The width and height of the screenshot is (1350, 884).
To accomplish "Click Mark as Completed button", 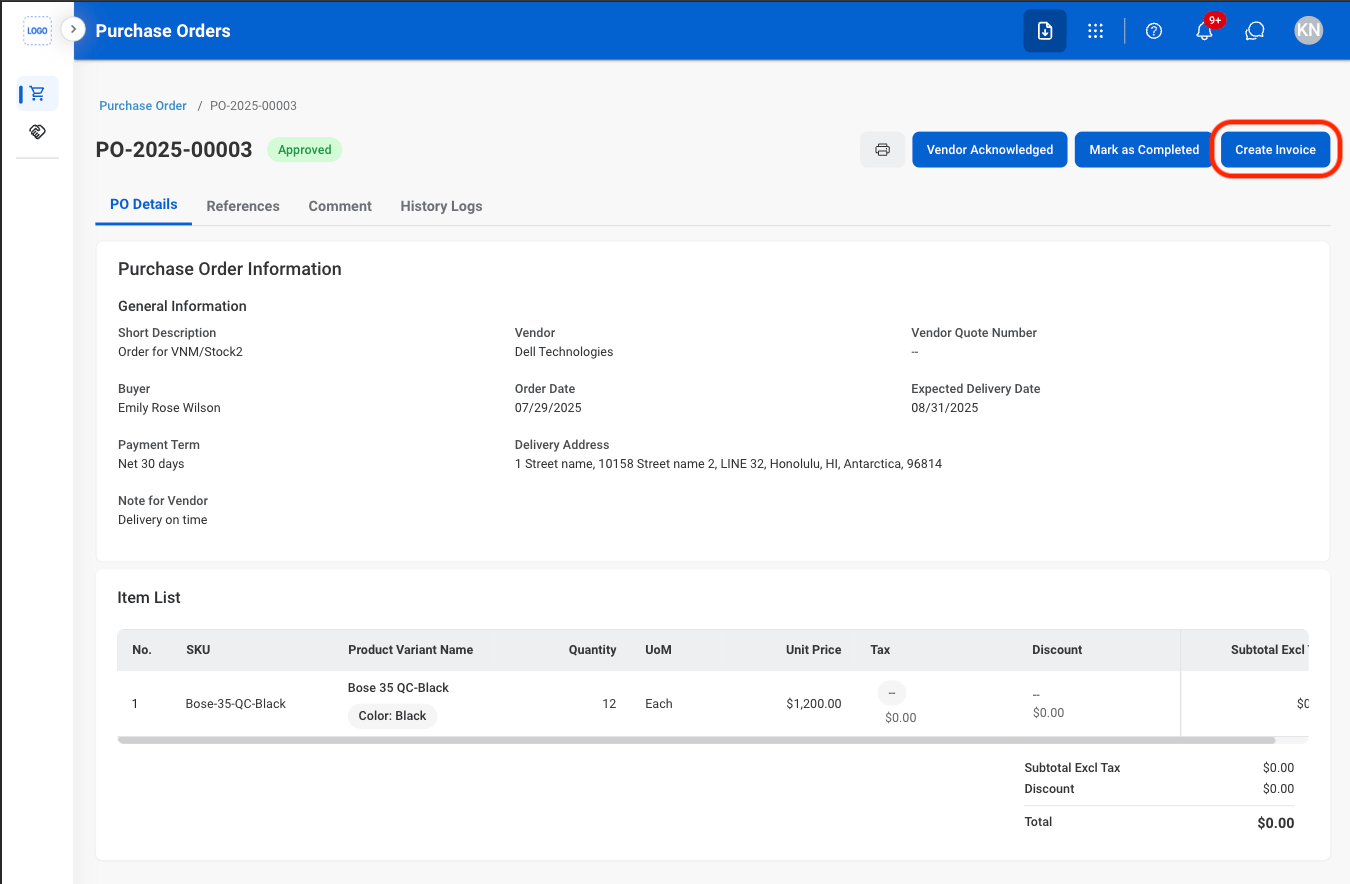I will (1144, 150).
